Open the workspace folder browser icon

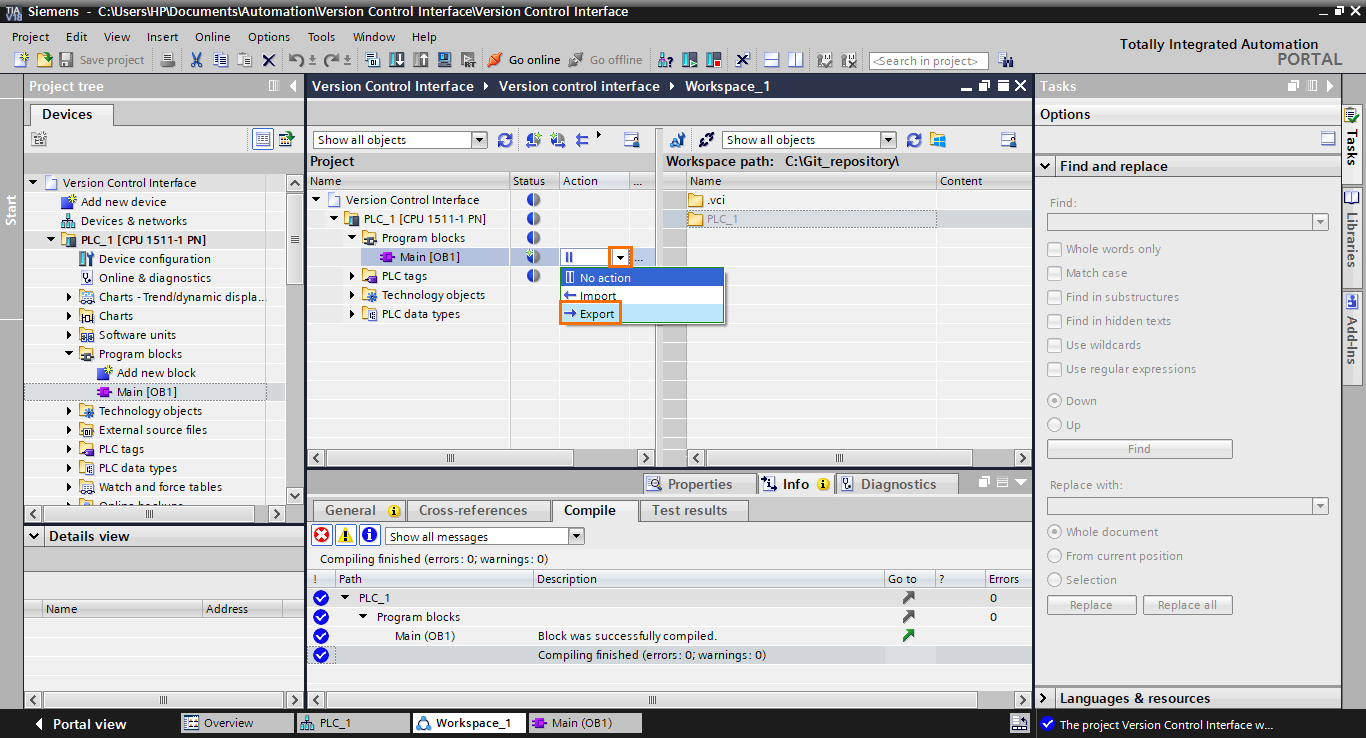[937, 139]
